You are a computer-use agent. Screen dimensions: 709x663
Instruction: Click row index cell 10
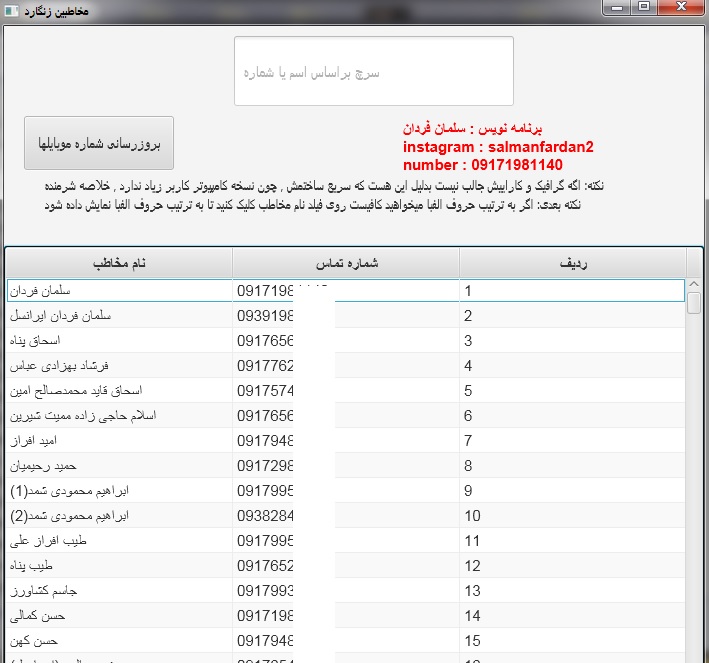572,516
